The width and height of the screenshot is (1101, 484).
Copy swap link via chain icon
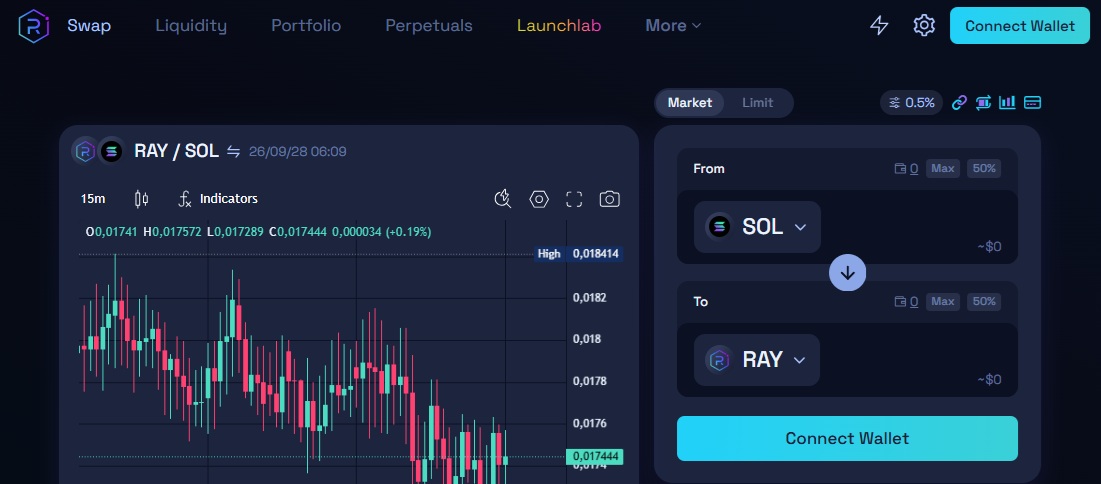click(x=959, y=103)
